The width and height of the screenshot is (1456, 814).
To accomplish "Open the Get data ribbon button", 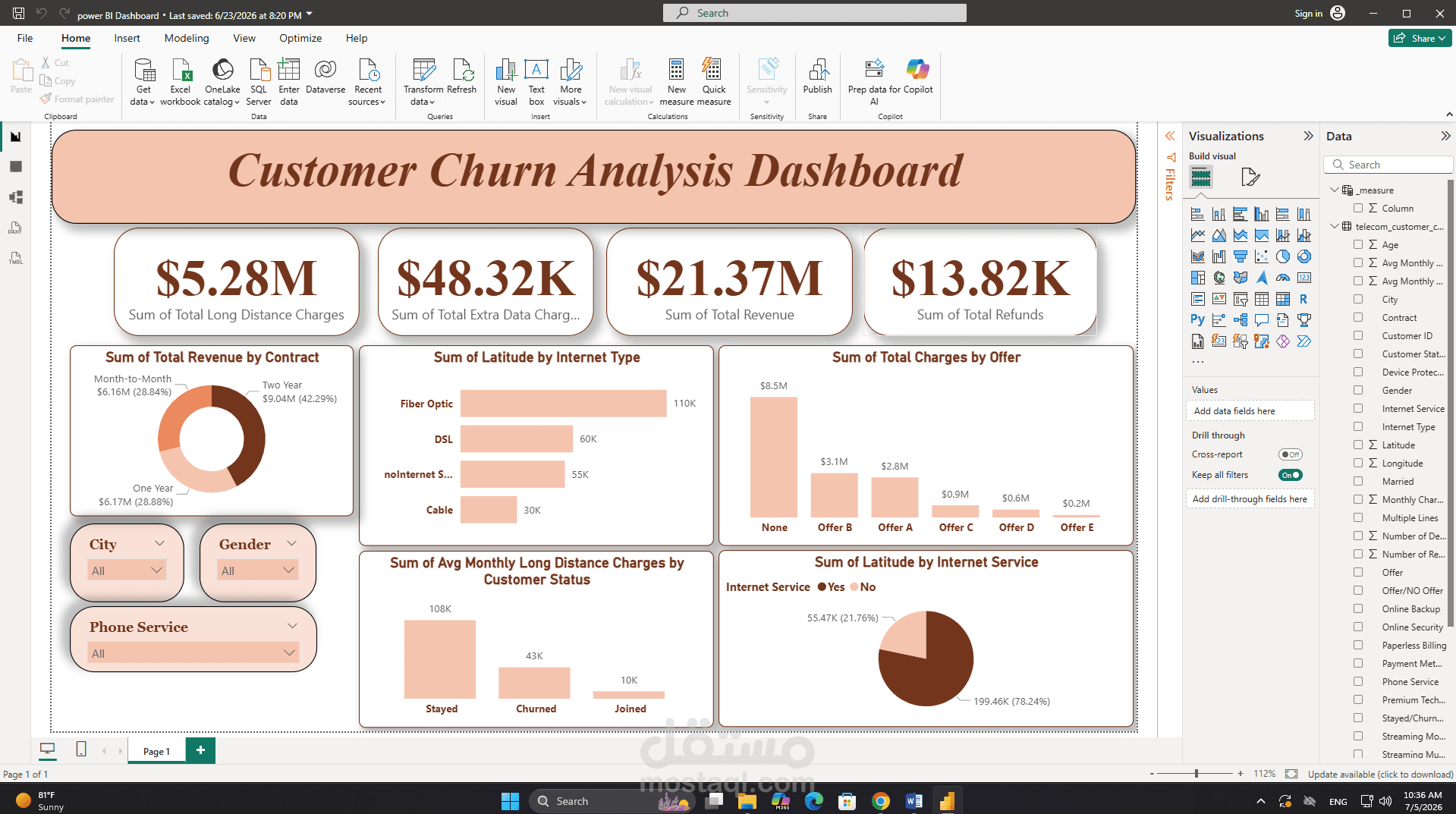I will click(143, 82).
